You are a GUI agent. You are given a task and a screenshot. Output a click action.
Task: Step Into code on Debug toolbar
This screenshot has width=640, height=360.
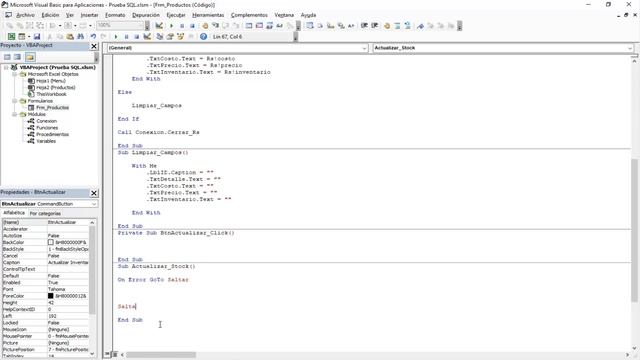(215, 26)
